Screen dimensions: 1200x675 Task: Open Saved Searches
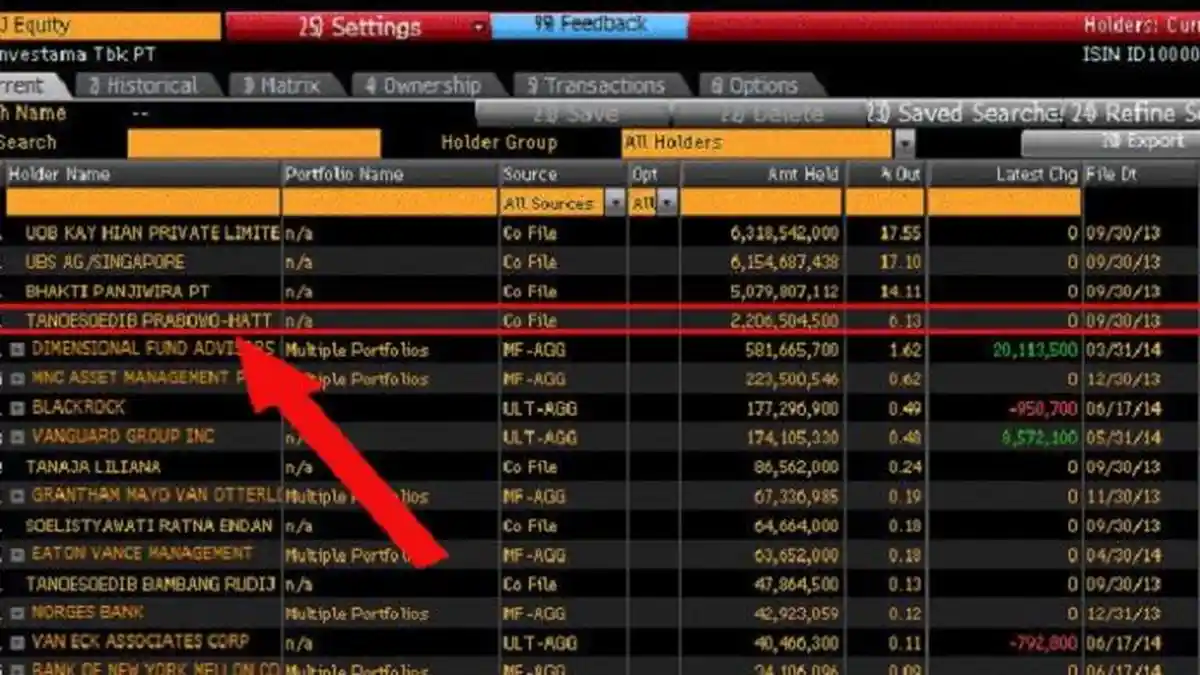pyautogui.click(x=964, y=114)
